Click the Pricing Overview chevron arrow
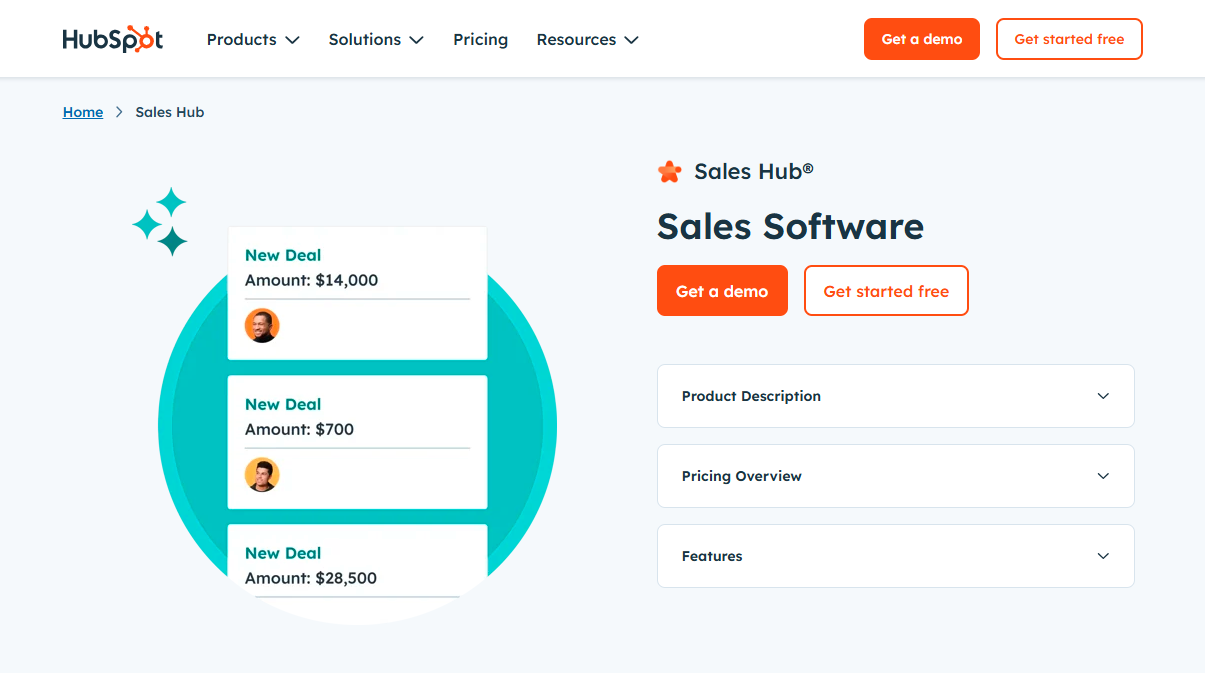The image size is (1205, 678). pyautogui.click(x=1103, y=476)
